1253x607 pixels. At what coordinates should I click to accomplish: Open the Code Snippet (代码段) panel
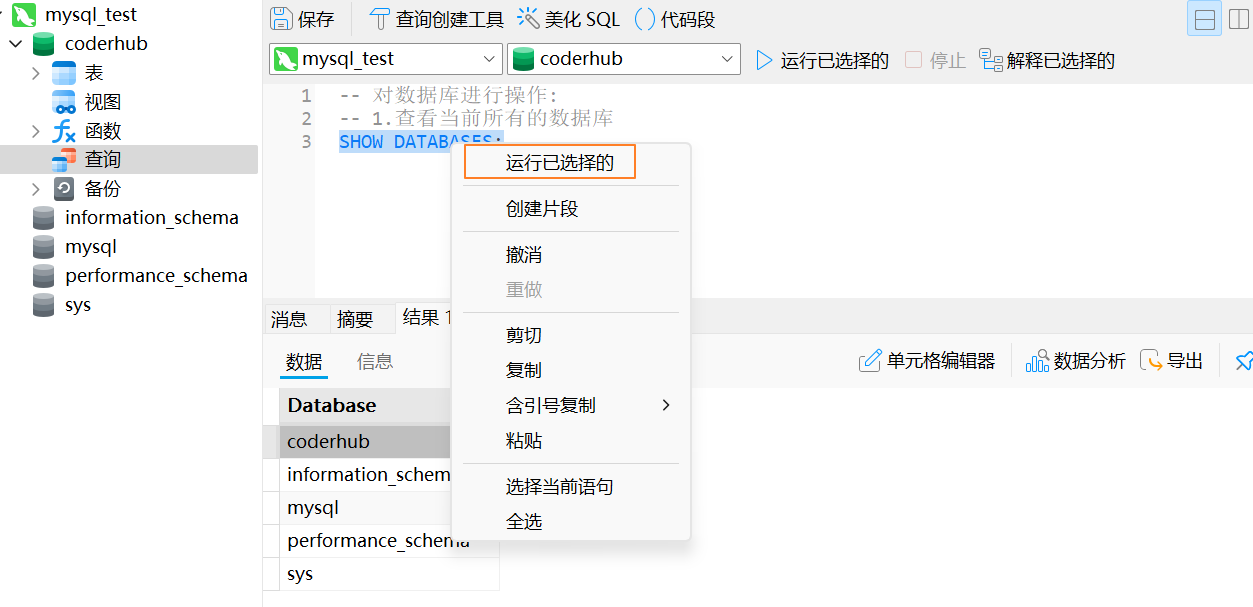pyautogui.click(x=646, y=19)
